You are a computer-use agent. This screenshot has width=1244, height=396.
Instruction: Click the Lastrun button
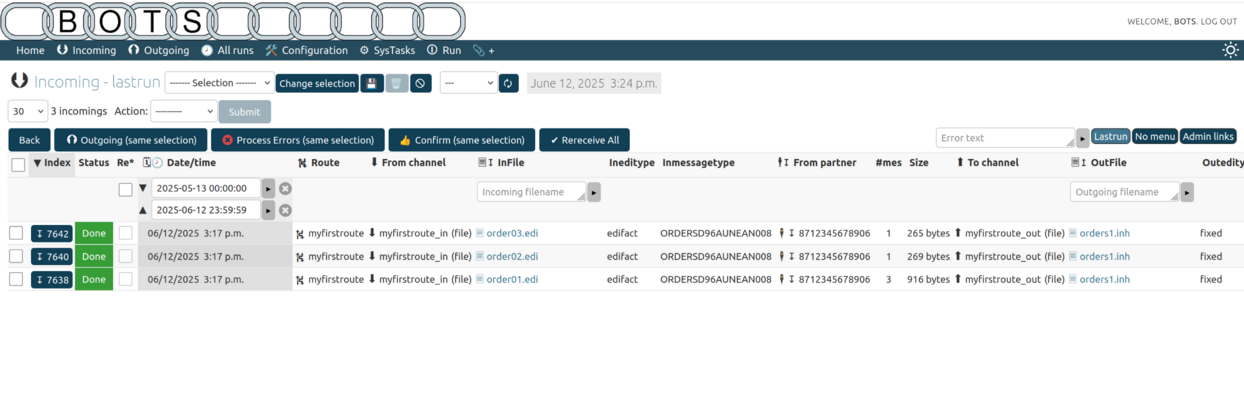(x=1110, y=136)
